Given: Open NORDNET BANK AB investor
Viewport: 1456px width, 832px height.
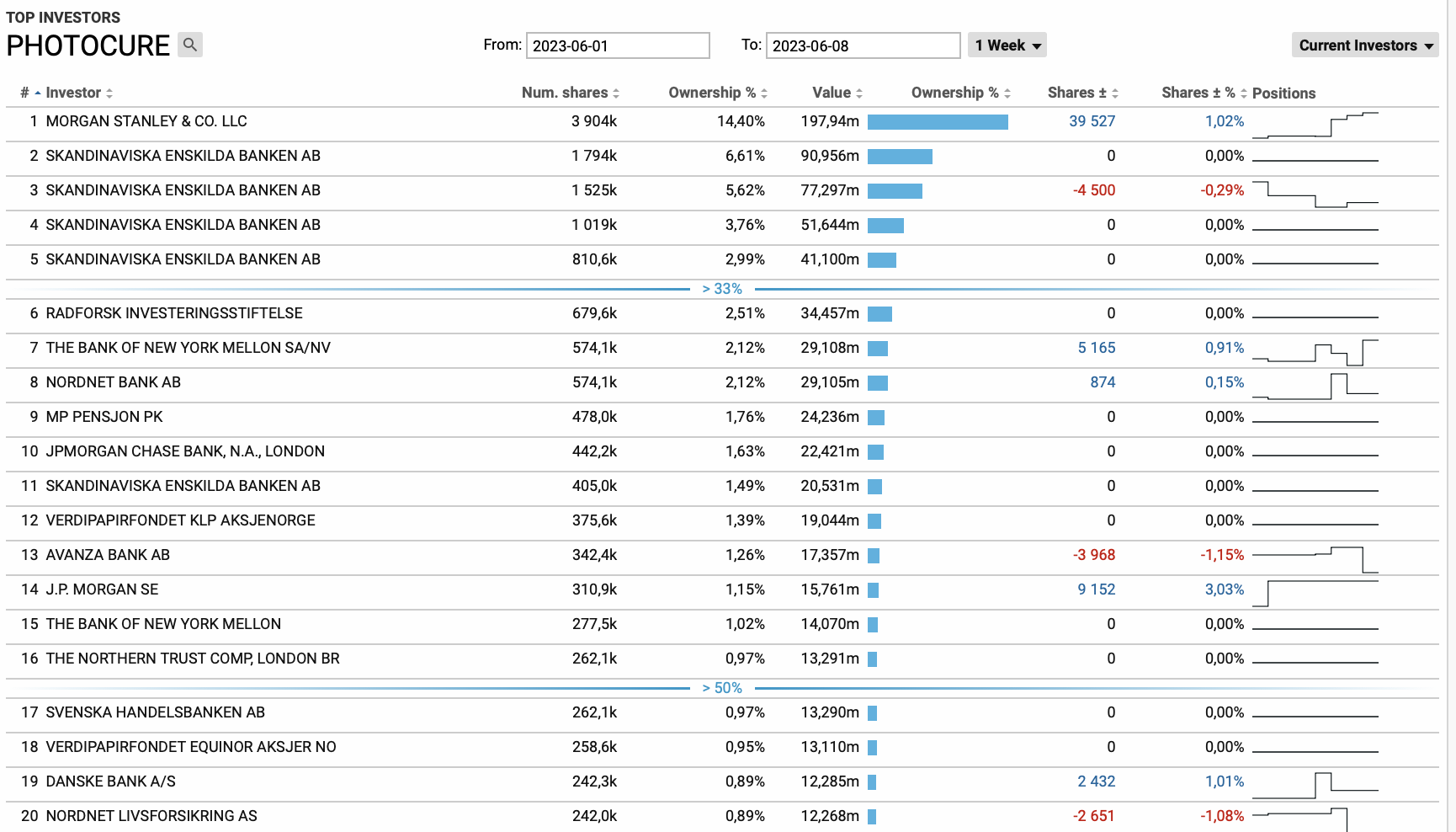Looking at the screenshot, I should coord(114,382).
